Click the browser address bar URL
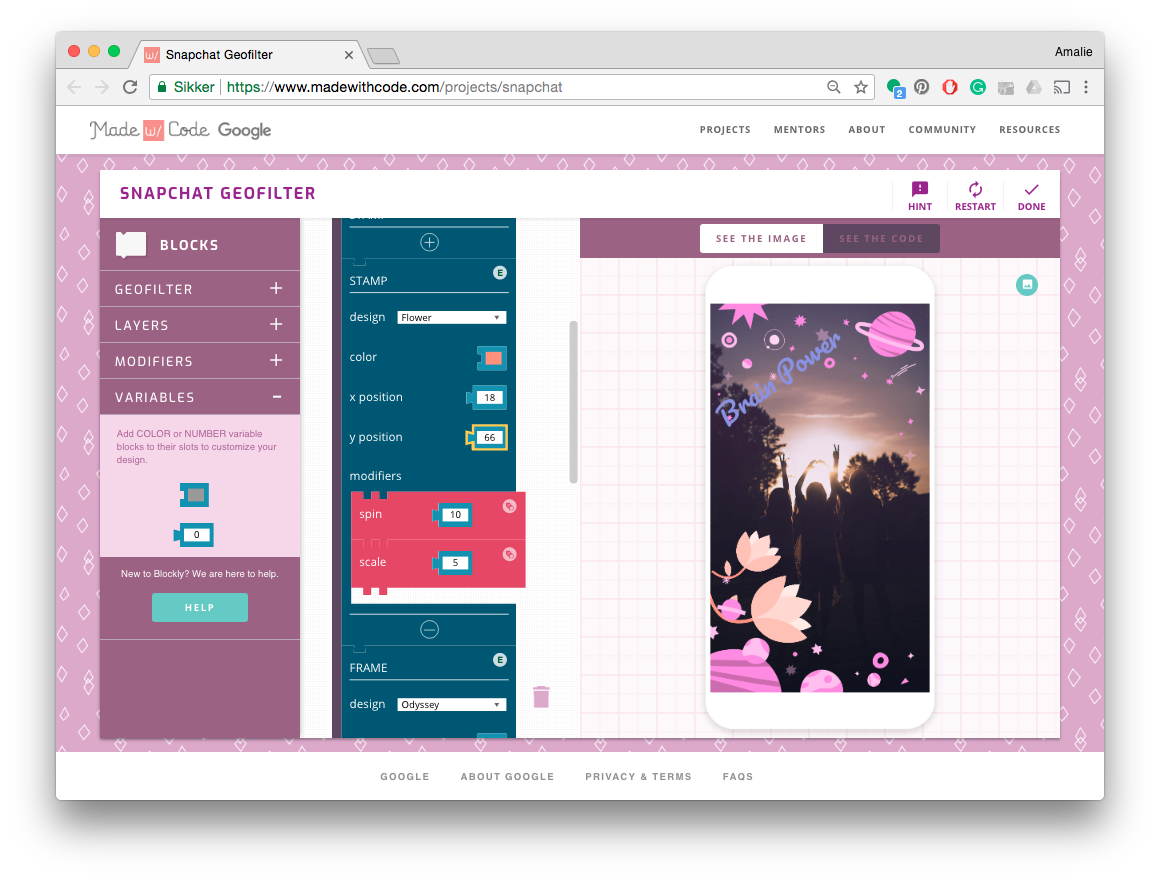1160x880 pixels. point(394,87)
